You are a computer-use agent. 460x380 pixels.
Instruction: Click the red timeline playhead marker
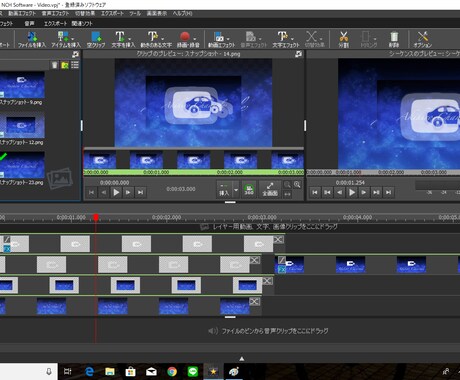coord(96,218)
